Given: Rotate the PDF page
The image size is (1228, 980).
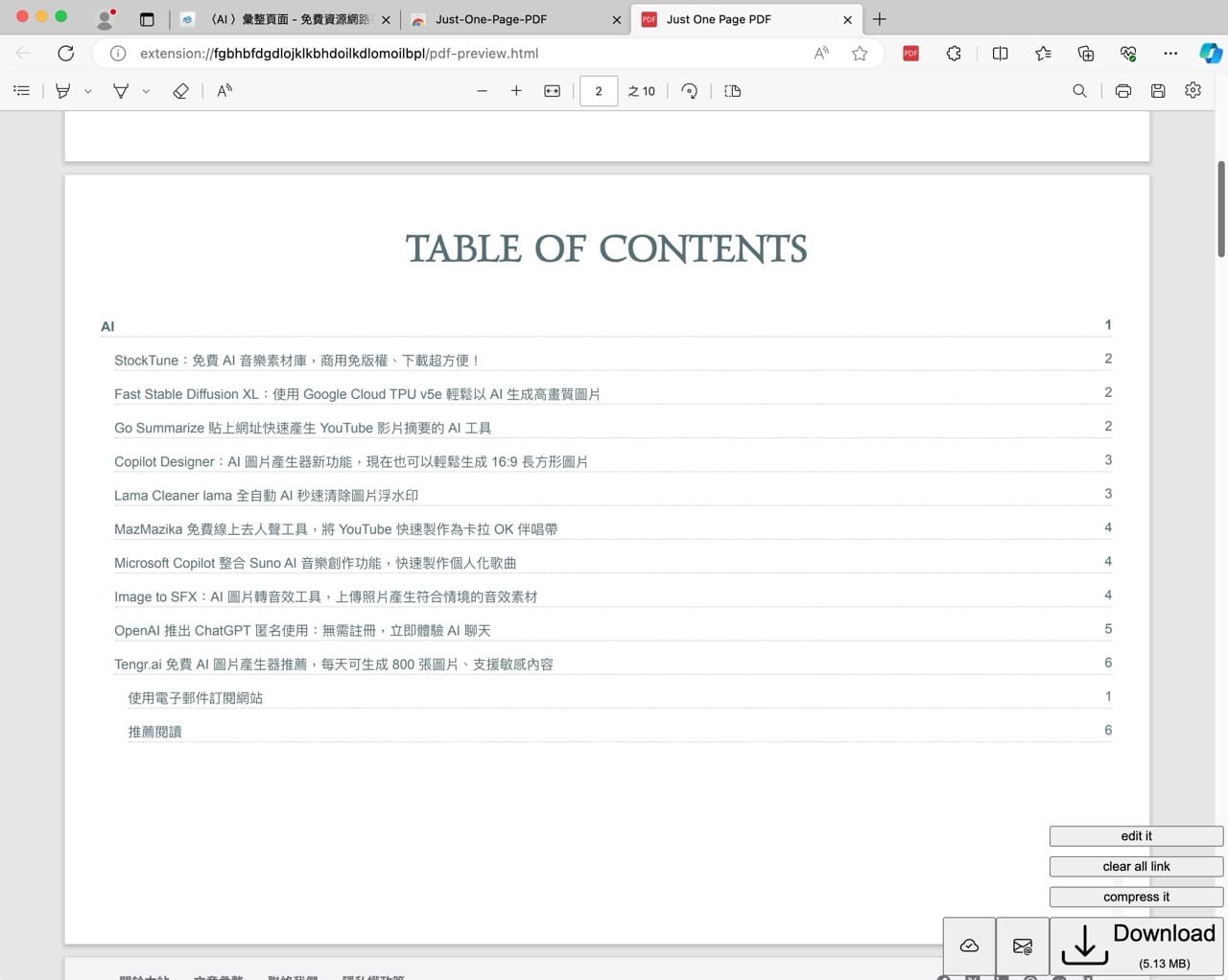Looking at the screenshot, I should [x=689, y=91].
